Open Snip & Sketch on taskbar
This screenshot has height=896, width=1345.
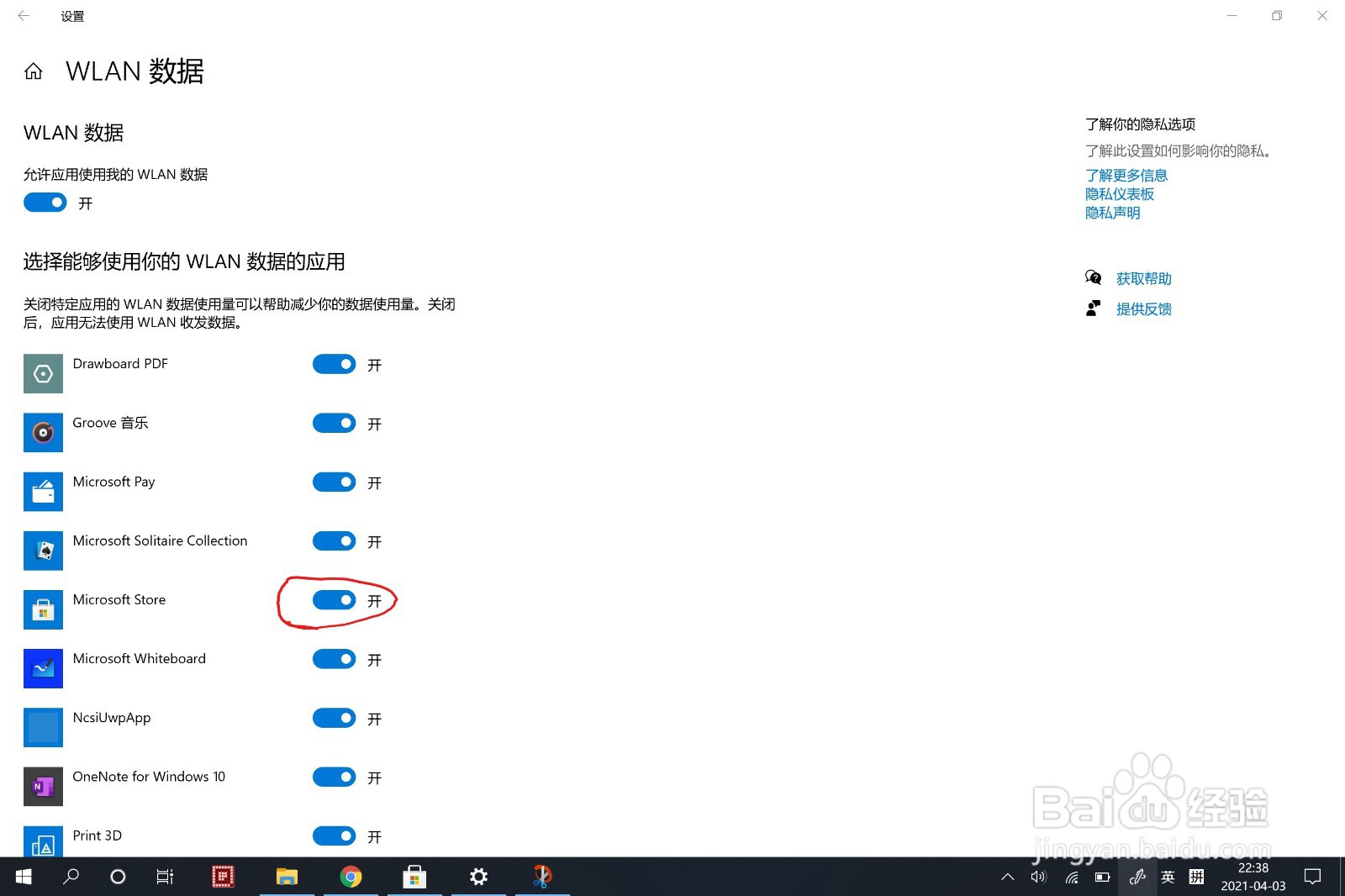542,877
